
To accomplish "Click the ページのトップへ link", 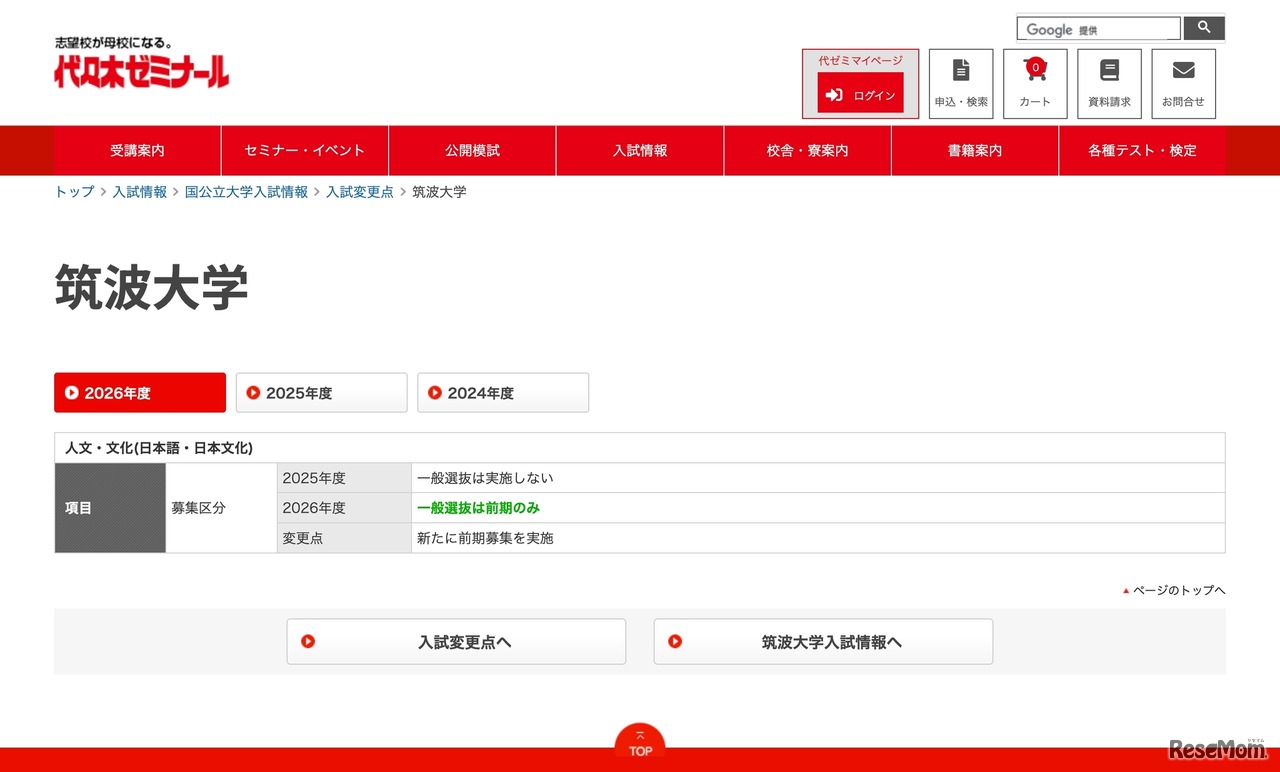I will [1178, 591].
